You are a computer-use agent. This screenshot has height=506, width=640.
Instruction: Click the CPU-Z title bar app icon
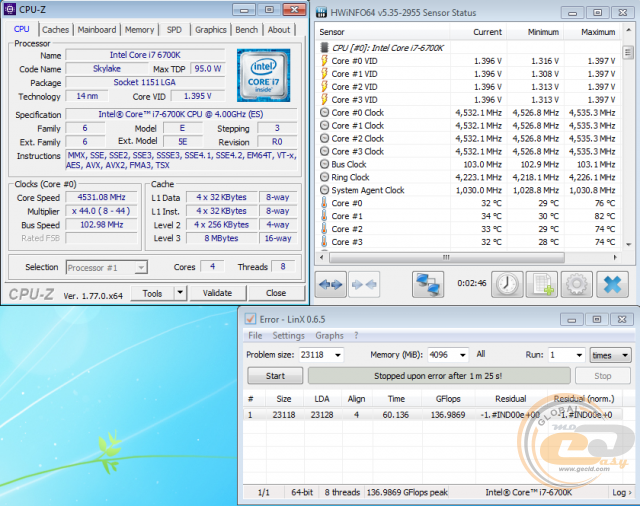coord(10,9)
